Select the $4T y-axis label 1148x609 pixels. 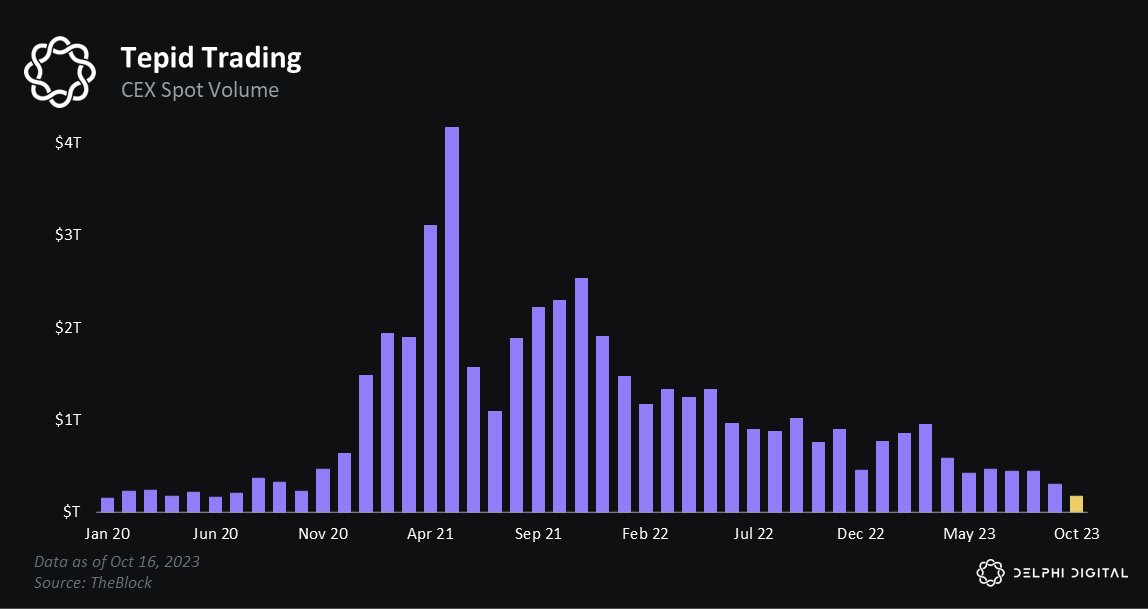click(67, 143)
